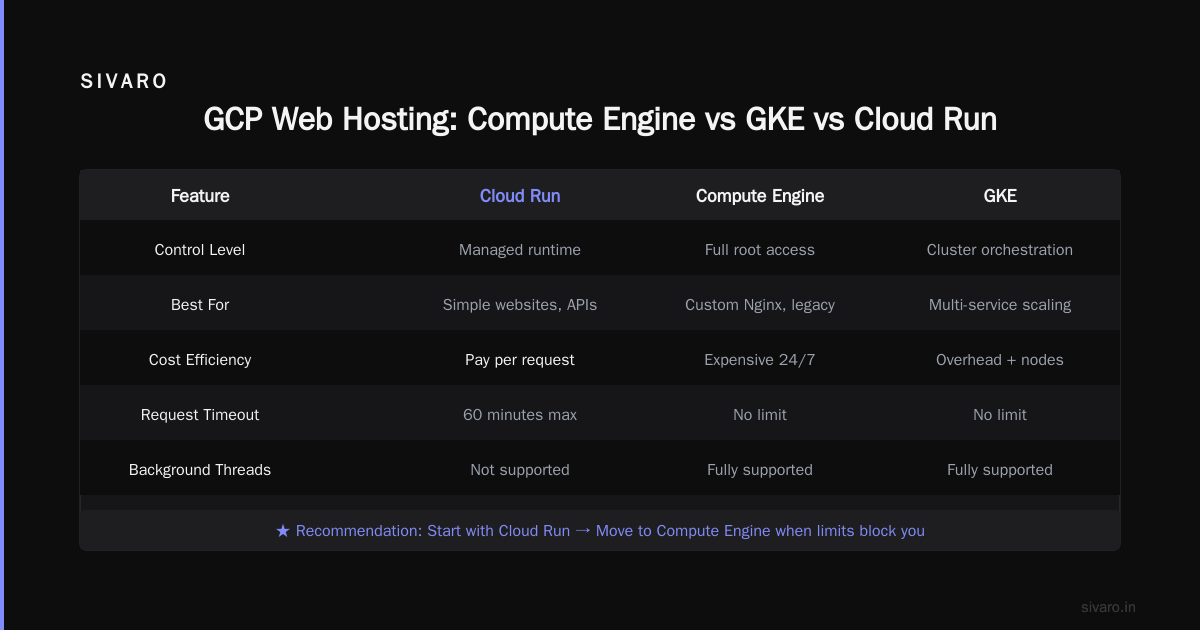The image size is (1200, 630).
Task: Click the '60 minutes max' cell
Action: coord(520,415)
